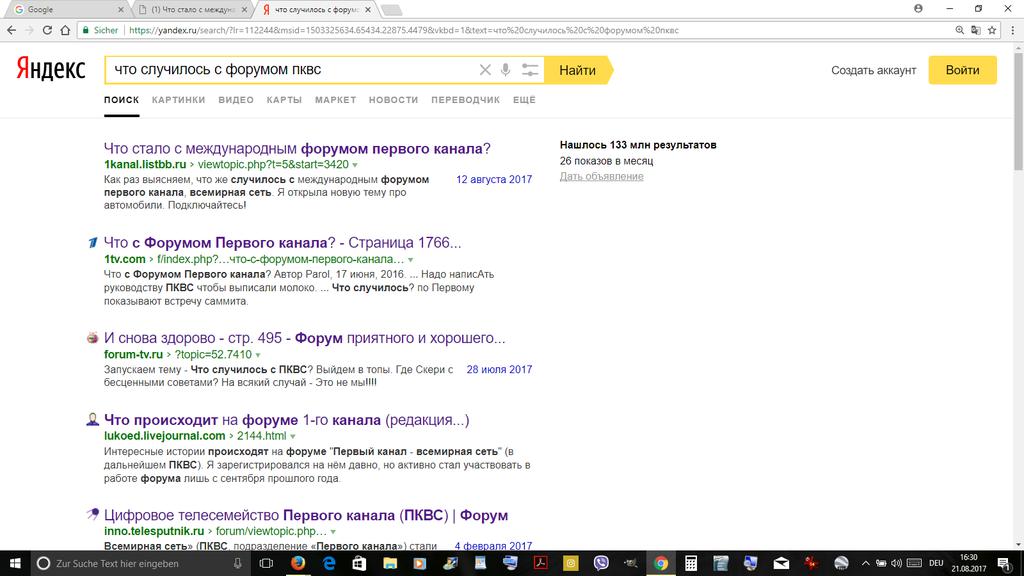Expand dropdown arrow next to 1tv.com URL
Screen dimensions: 1024x576
[411, 260]
